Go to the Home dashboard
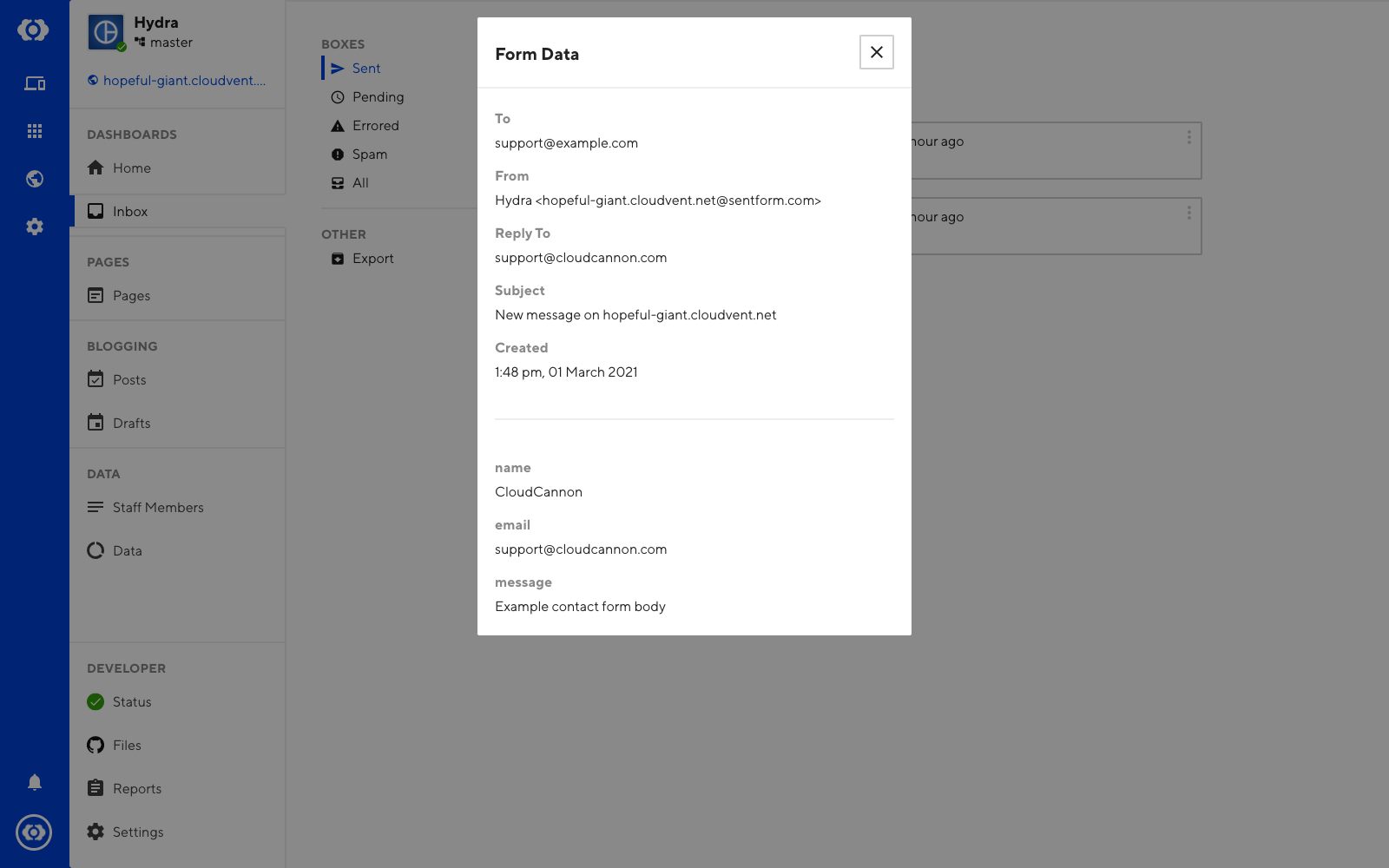Screen dimensions: 1389x868 [x=131, y=168]
